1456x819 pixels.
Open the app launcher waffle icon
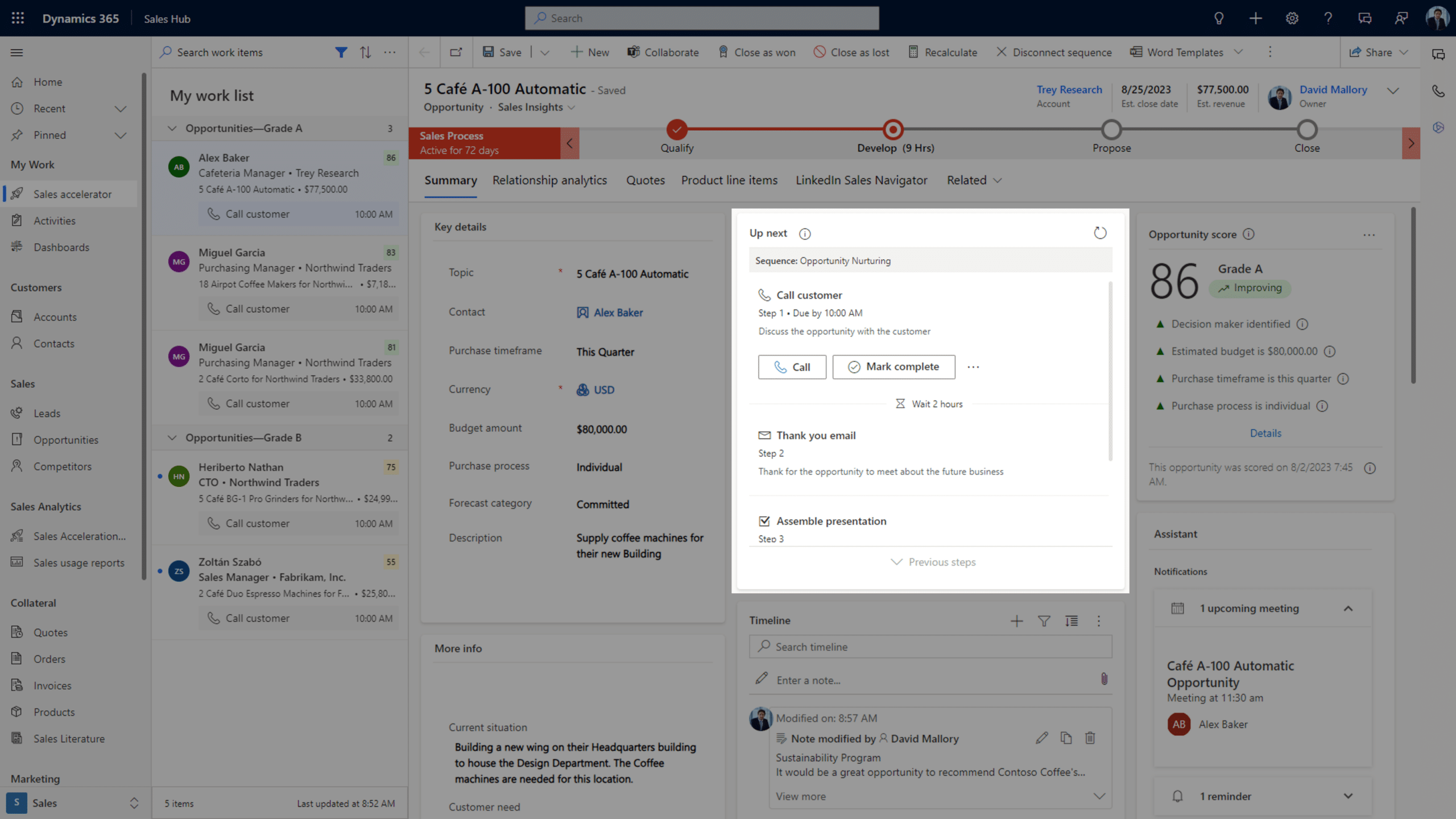click(x=18, y=18)
